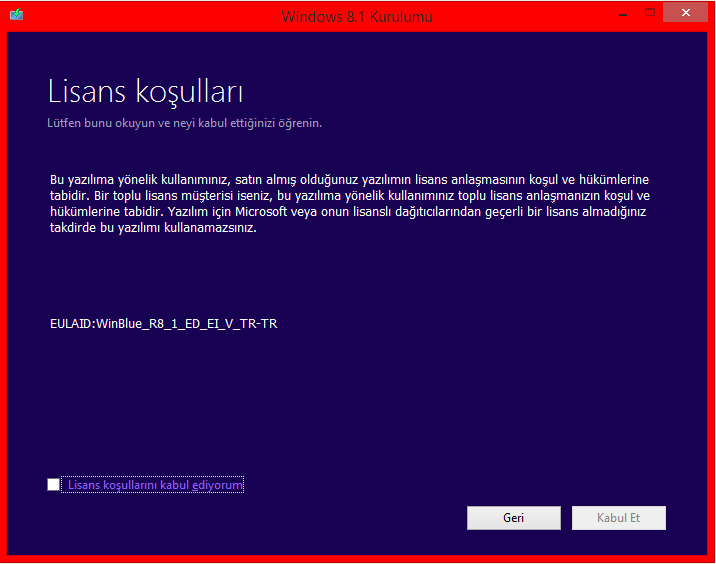716x564 pixels.
Task: Click the license paragraph starting Bu yazılıma yönelik
Action: click(x=350, y=204)
